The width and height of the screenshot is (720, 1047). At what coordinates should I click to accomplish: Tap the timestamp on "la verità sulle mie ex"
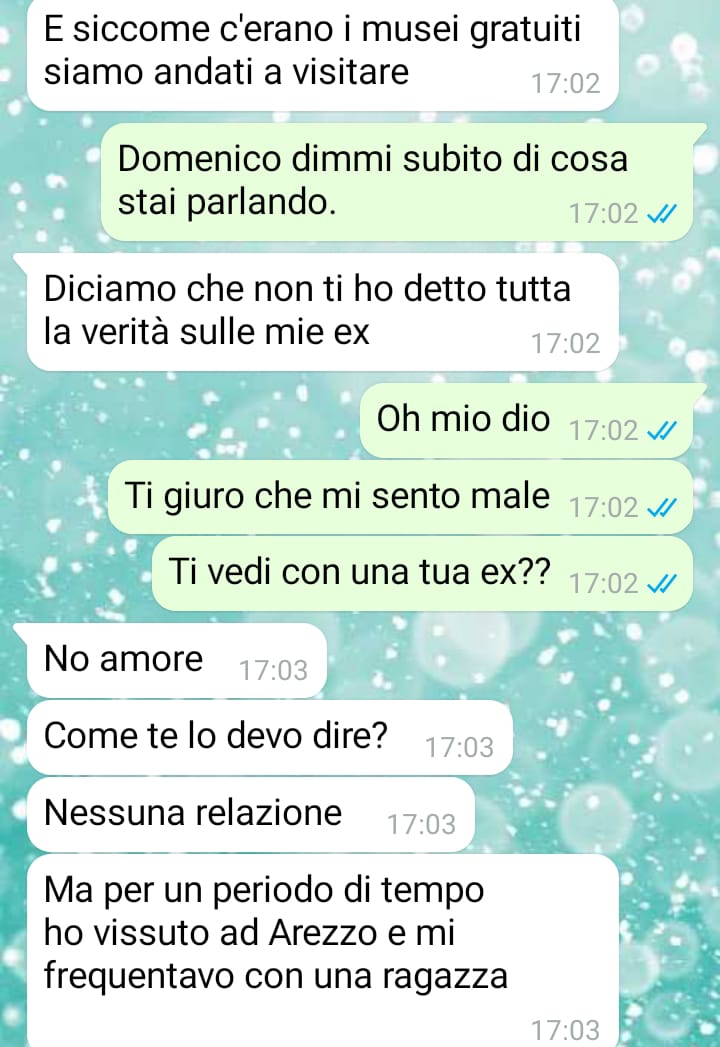pyautogui.click(x=565, y=344)
